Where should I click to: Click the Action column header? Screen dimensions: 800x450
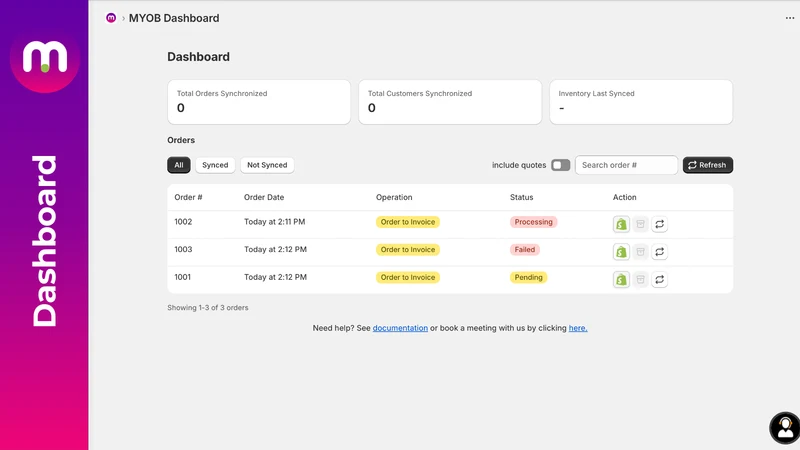[x=624, y=197]
